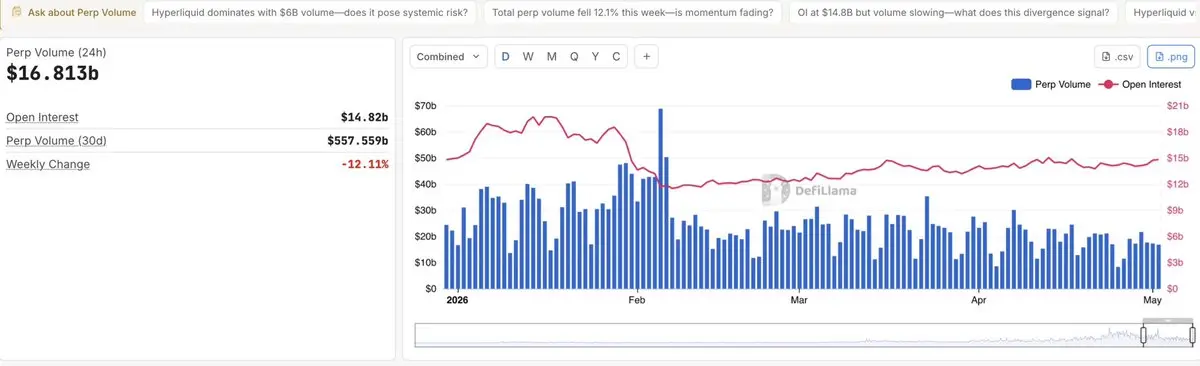The width and height of the screenshot is (1200, 366).
Task: Click the Mar label on x-axis
Action: tap(798, 299)
